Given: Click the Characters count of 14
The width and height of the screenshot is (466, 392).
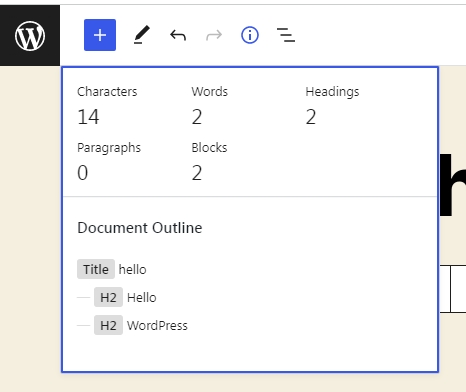Looking at the screenshot, I should coord(88,117).
